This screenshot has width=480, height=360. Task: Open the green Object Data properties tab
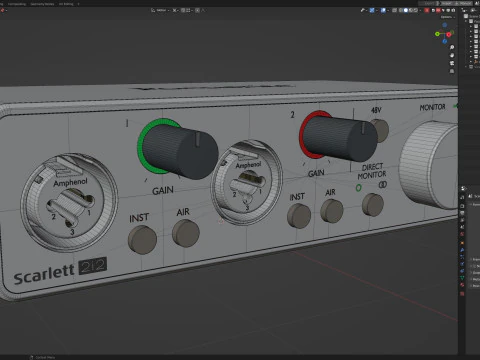tap(462, 278)
